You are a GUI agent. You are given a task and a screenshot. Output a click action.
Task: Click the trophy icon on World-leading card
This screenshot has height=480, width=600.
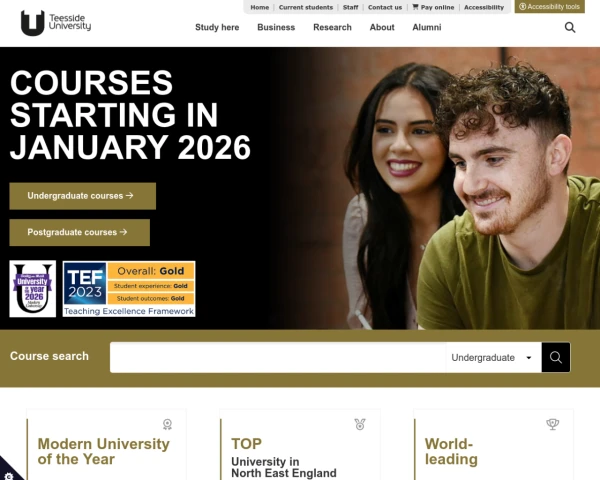(x=553, y=424)
